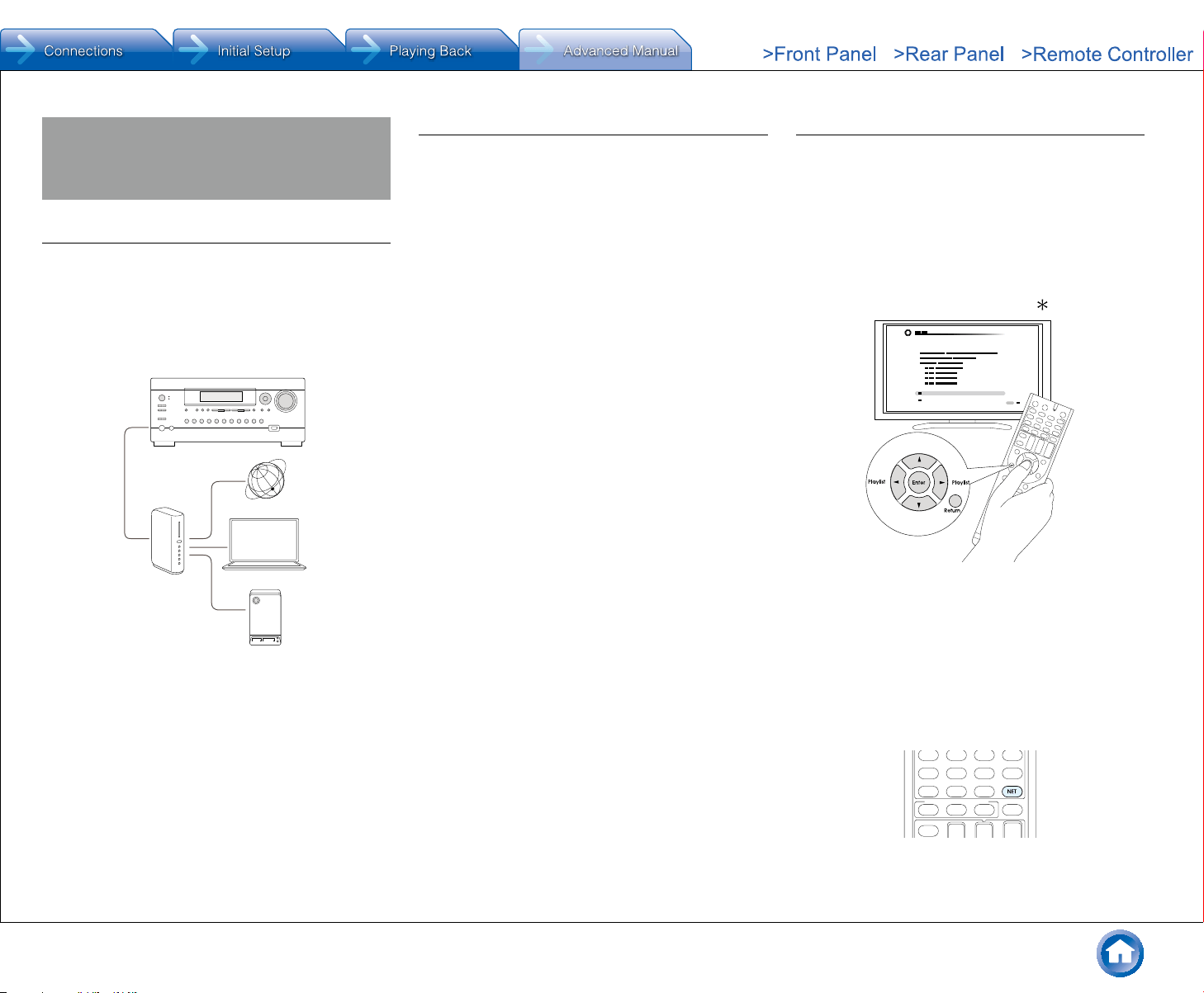Click the globe internet icon in diagram

(265, 480)
